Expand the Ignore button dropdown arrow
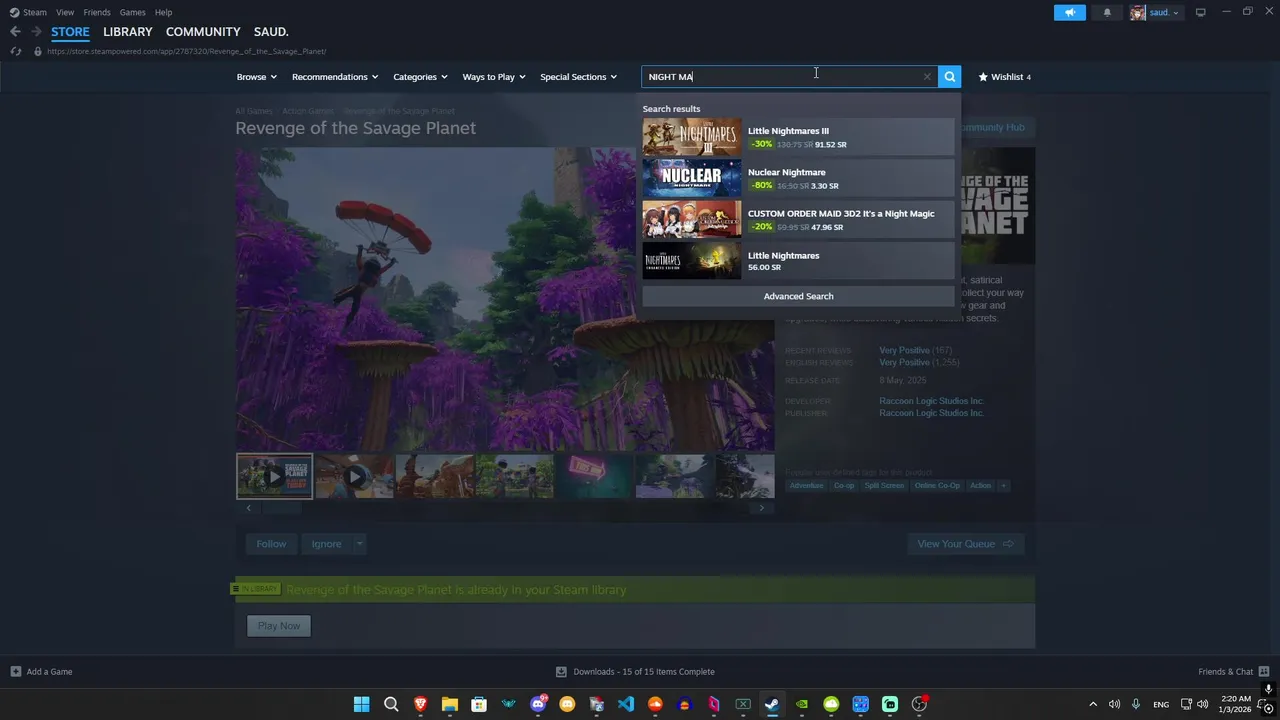1280x720 pixels. 360,544
